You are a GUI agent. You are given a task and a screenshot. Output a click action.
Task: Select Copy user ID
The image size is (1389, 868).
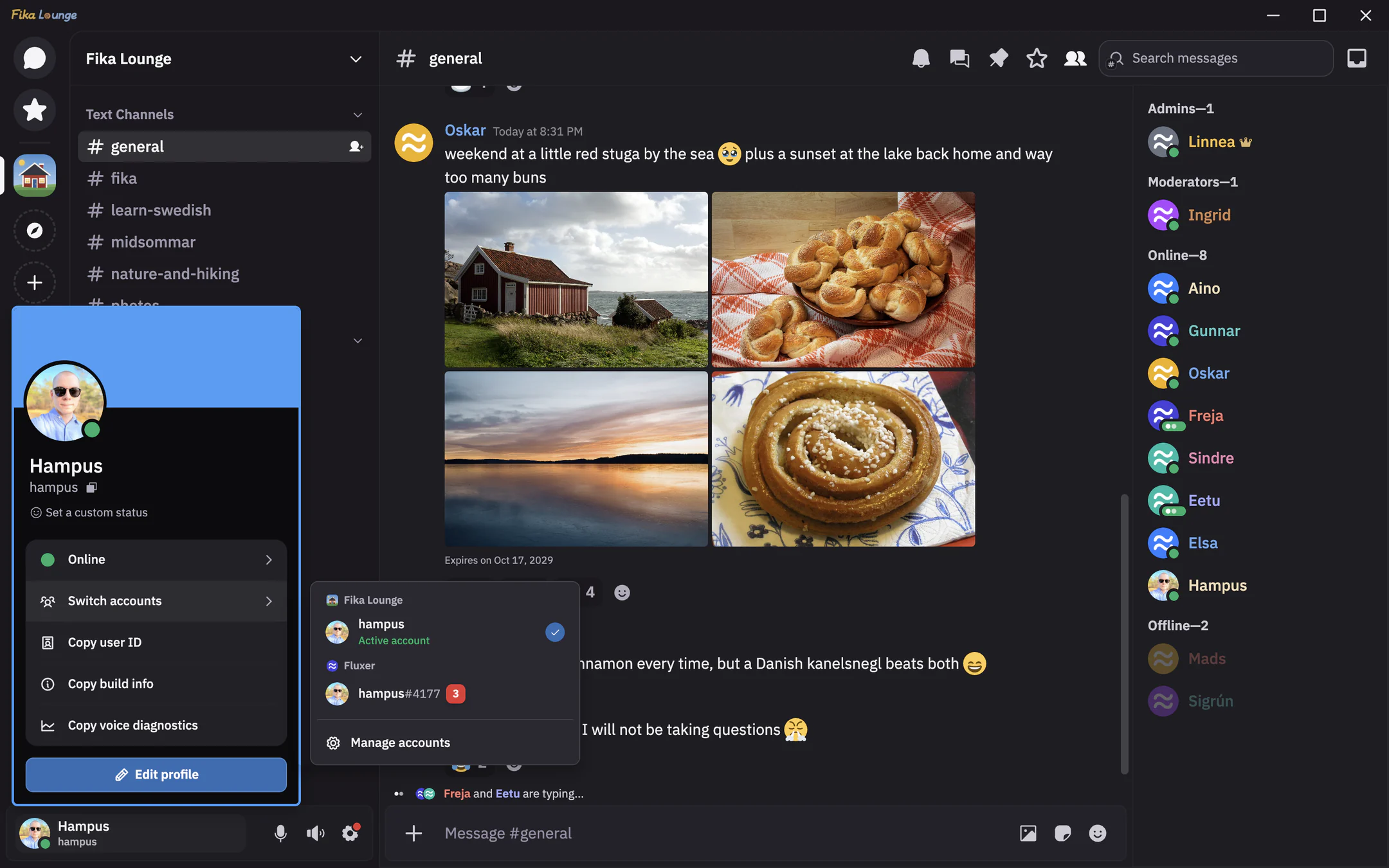click(156, 642)
